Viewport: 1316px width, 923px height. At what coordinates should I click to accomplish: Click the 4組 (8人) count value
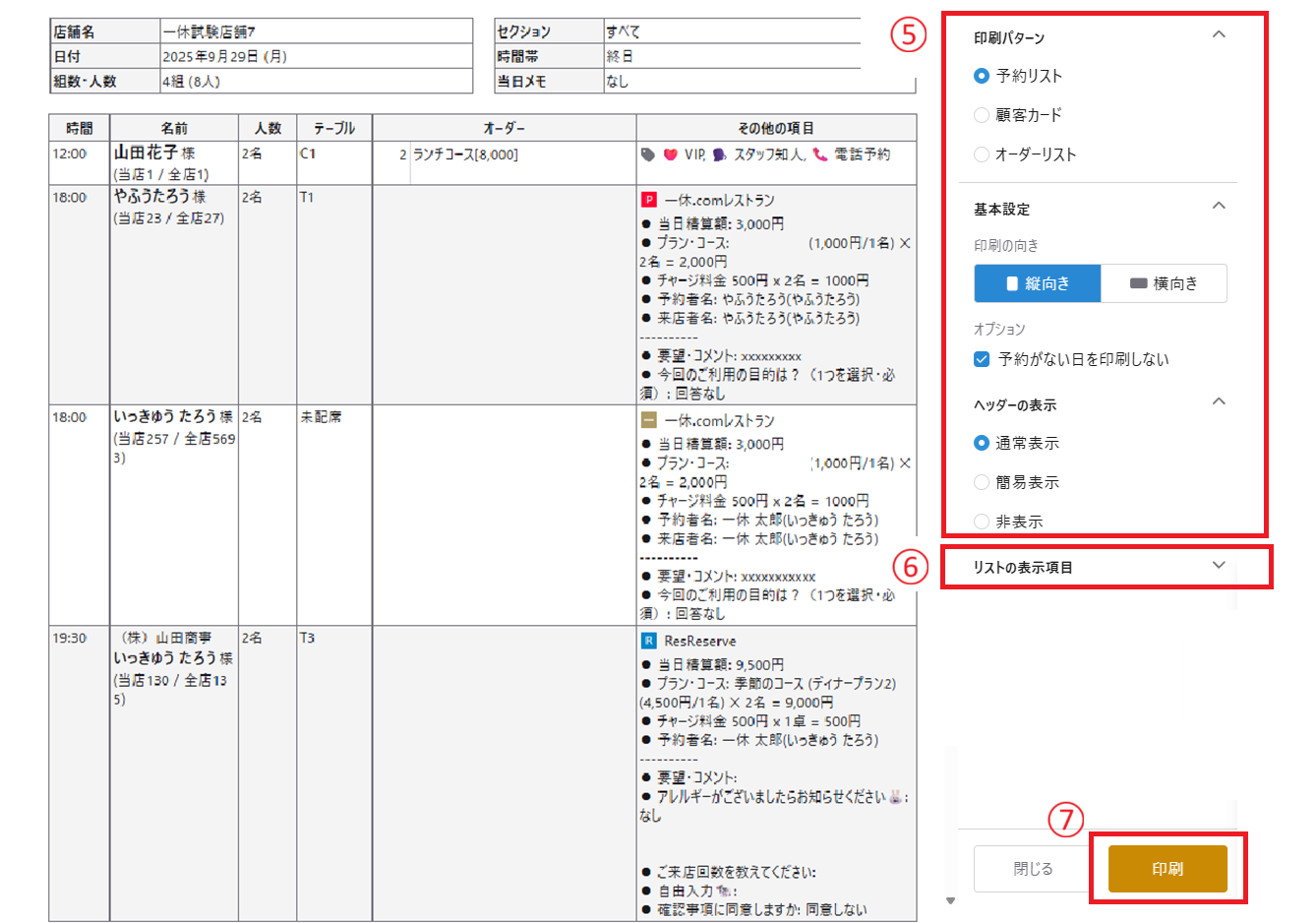point(191,81)
